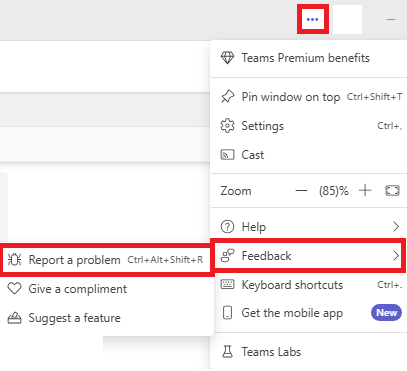Expand the Feedback chevron arrow
The height and width of the screenshot is (371, 407).
[396, 256]
